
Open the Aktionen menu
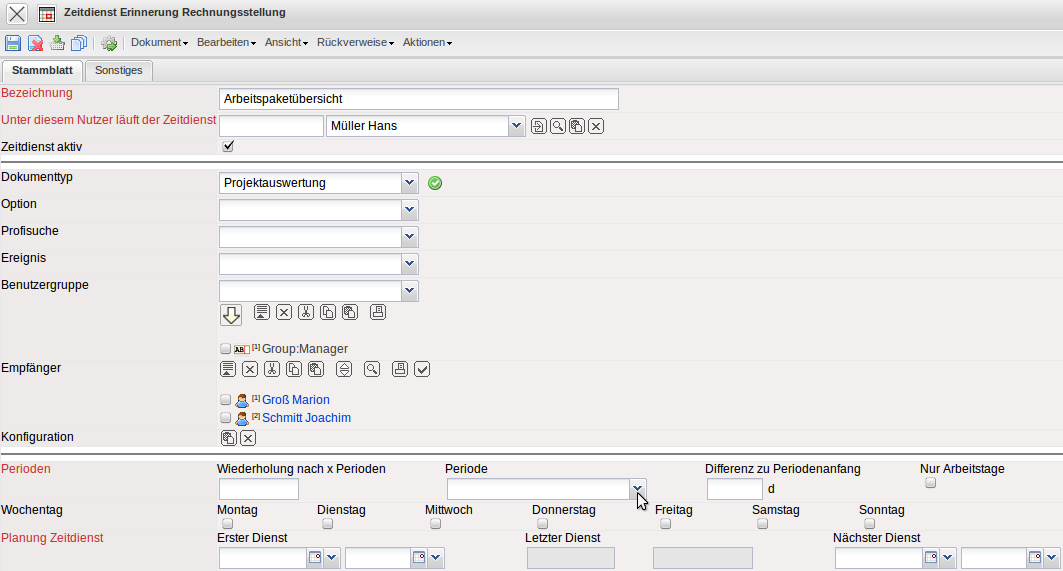tap(427, 43)
